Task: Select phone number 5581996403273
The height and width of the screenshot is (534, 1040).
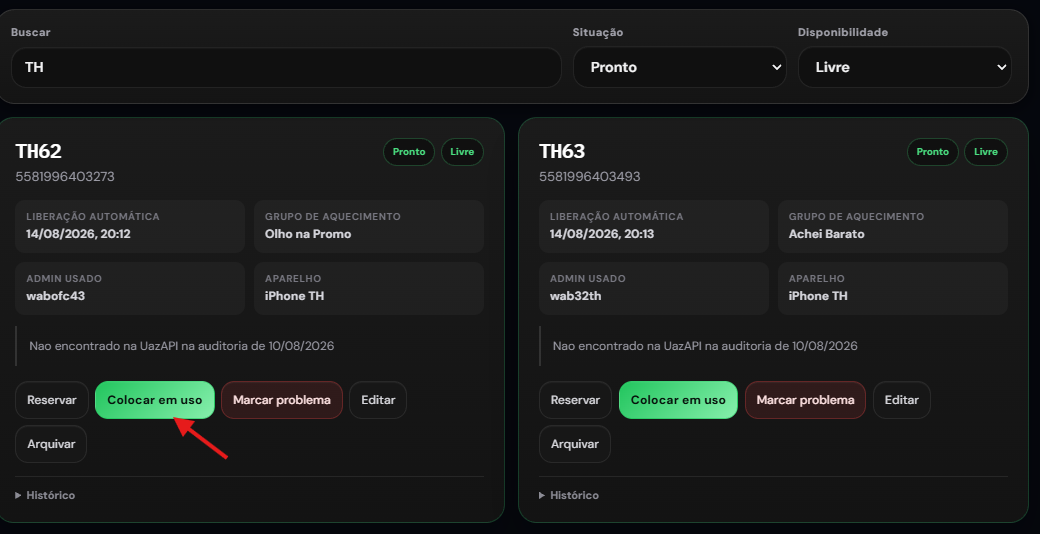Action: coord(65,177)
